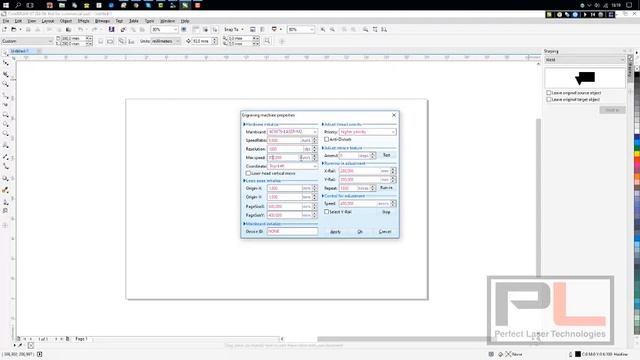The width and height of the screenshot is (640, 360).
Task: Click the Cancel button in dialog
Action: pyautogui.click(x=385, y=232)
